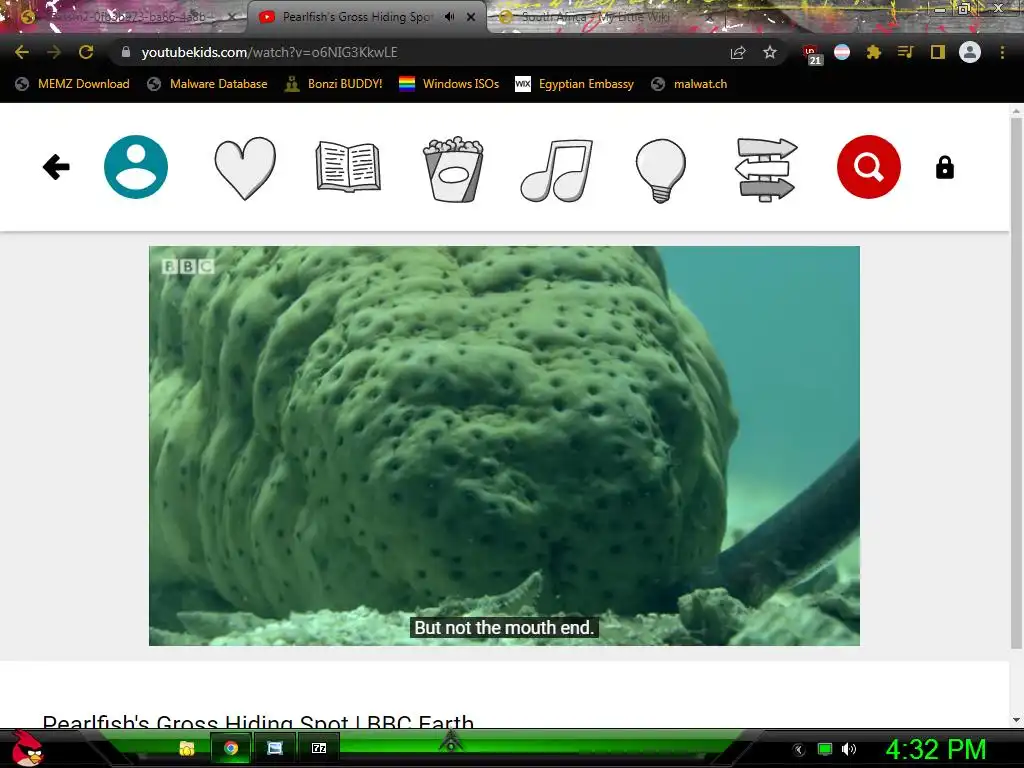Open the Chrome profile avatar
This screenshot has width=1024, height=768.
coord(970,52)
